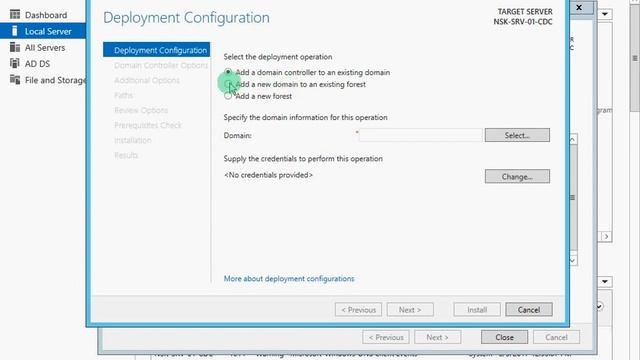This screenshot has height=360, width=640.
Task: Select Deployment Configuration wizard step
Action: (x=156, y=50)
